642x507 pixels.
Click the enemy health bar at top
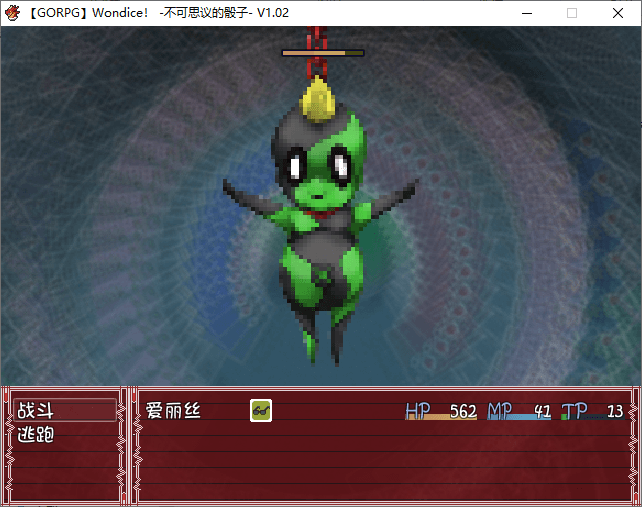(322, 52)
